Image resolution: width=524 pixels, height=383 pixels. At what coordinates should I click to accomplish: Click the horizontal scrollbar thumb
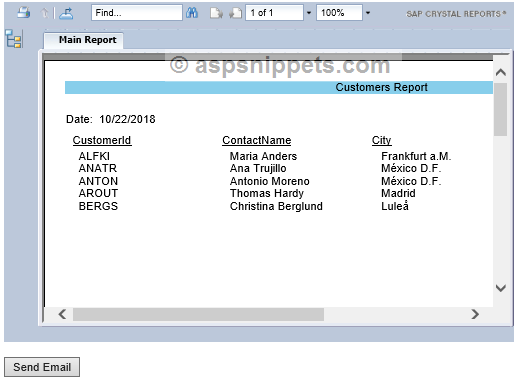(198, 314)
